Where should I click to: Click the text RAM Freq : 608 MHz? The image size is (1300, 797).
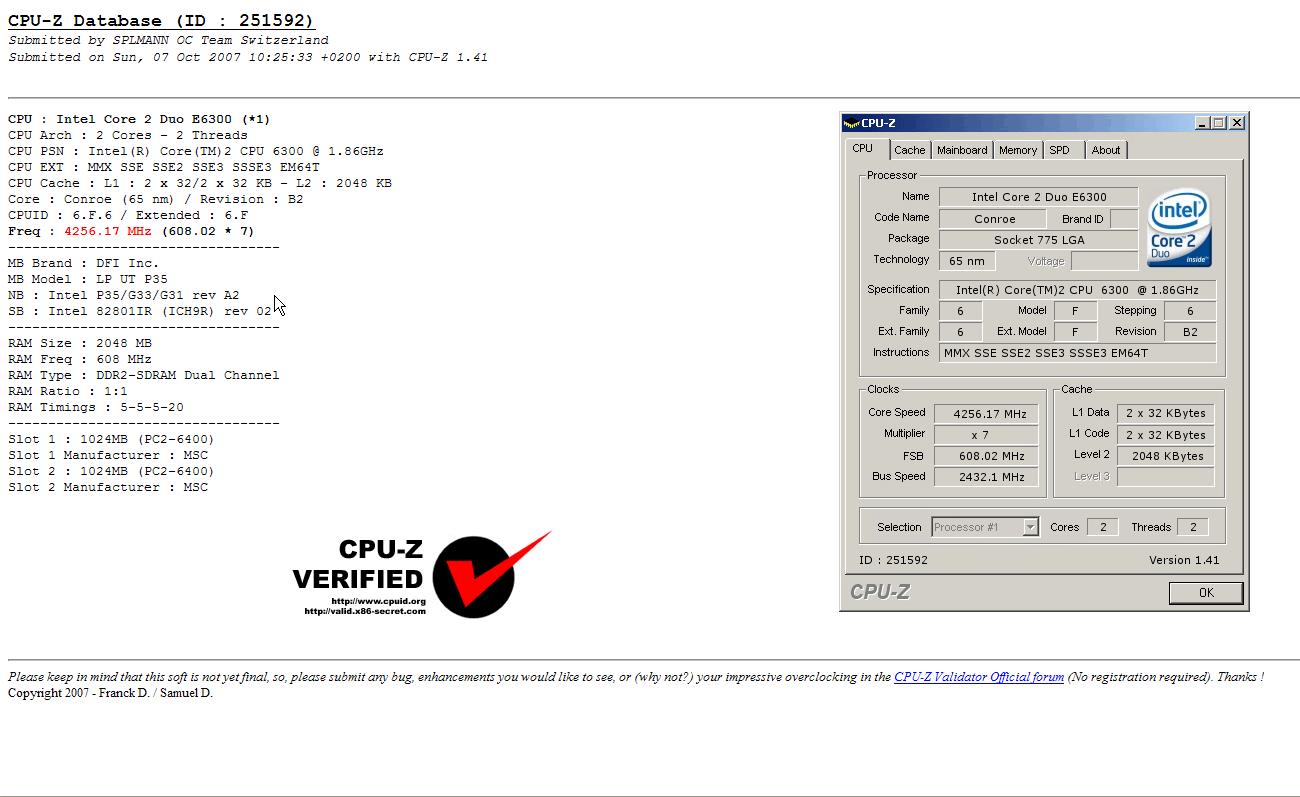(80, 359)
